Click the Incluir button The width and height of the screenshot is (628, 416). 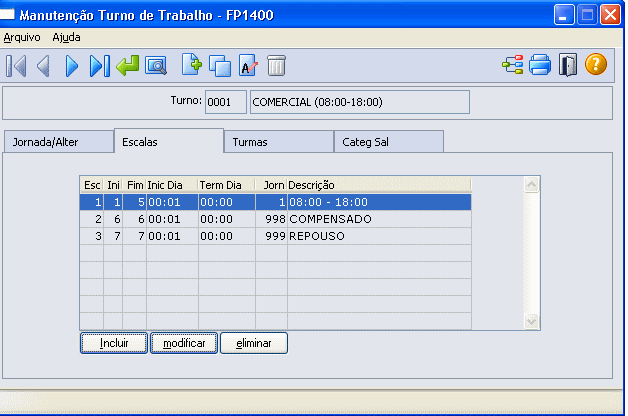(114, 343)
